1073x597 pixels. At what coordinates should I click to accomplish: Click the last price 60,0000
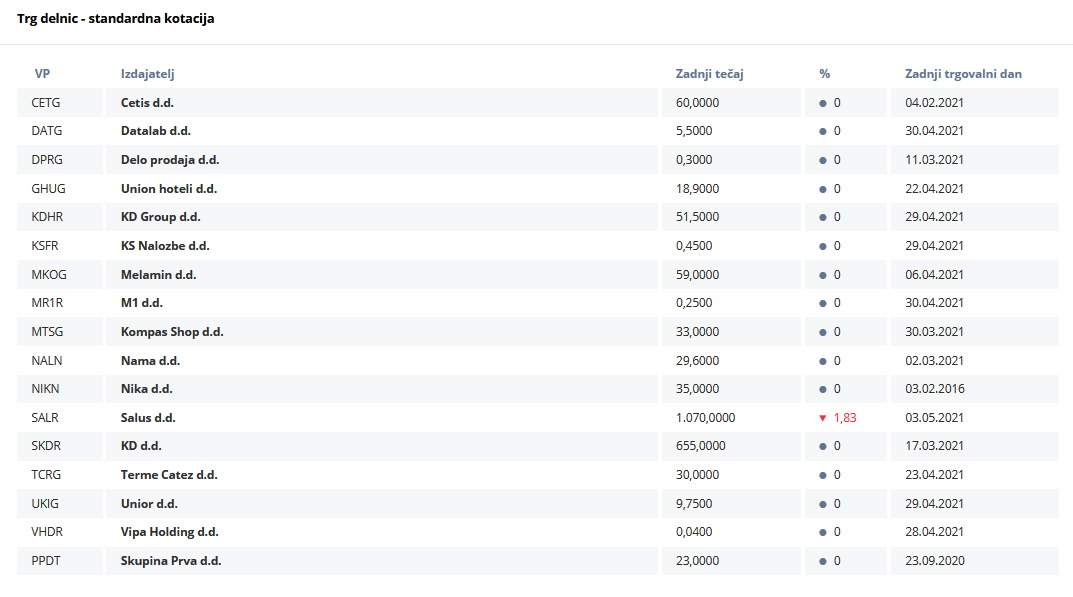[x=697, y=103]
